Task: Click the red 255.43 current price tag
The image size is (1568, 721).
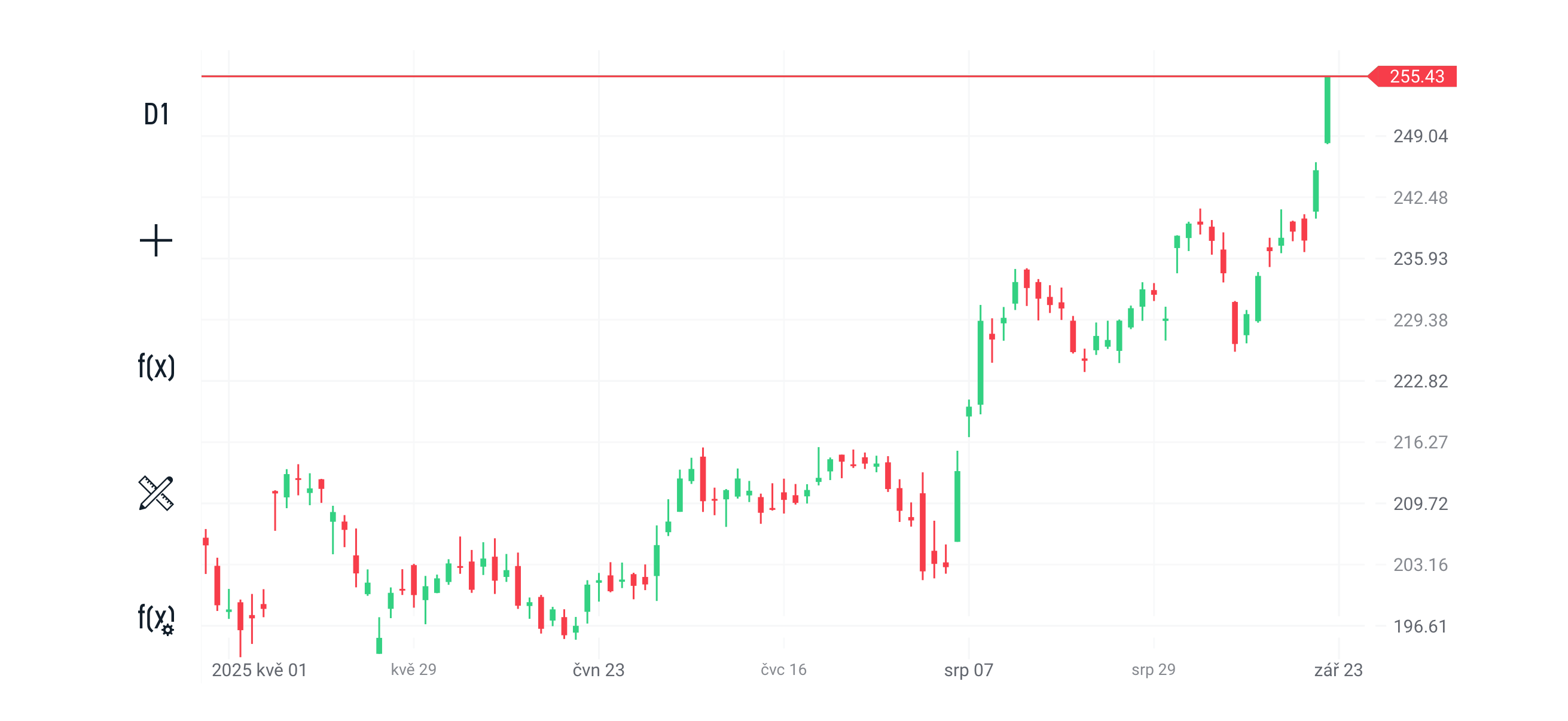Action: tap(1416, 77)
